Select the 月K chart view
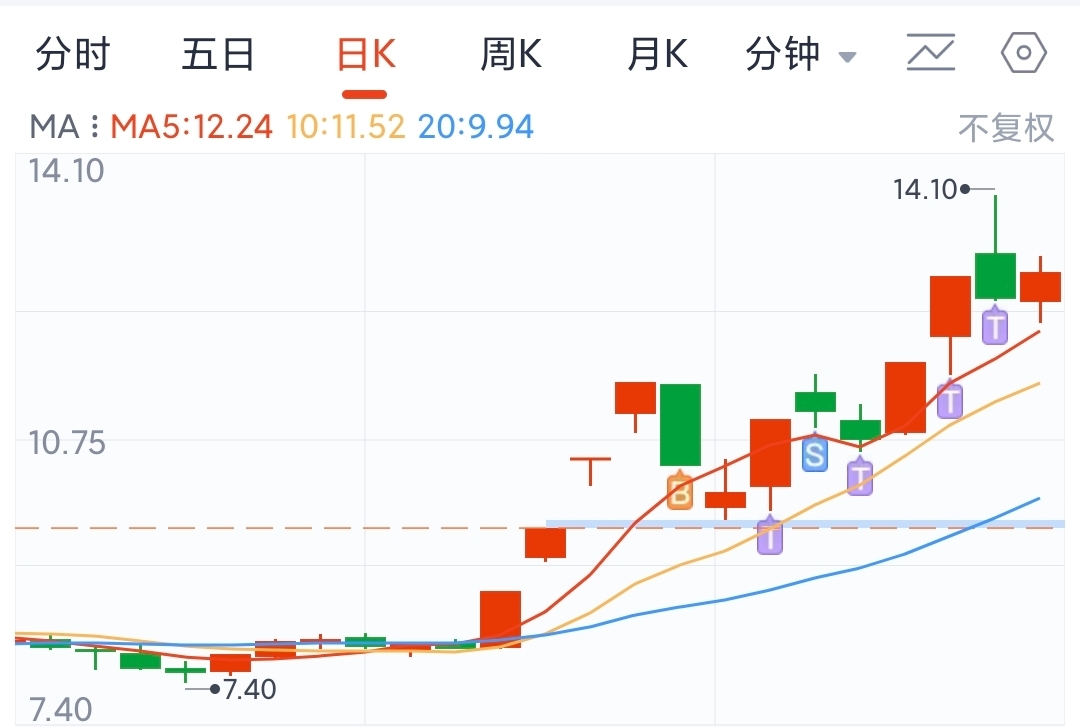The image size is (1080, 727). coord(657,54)
